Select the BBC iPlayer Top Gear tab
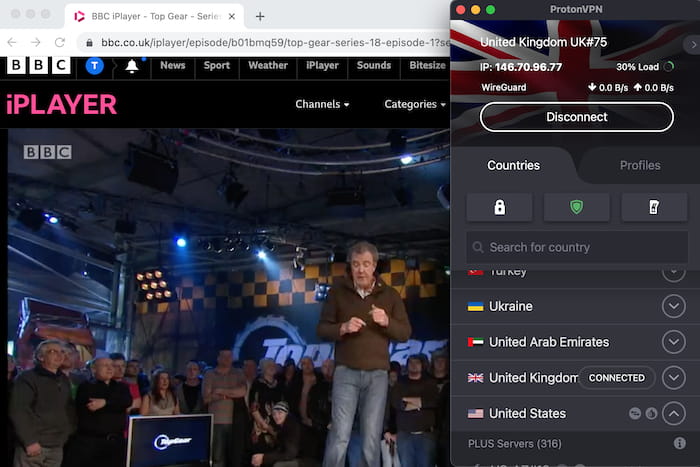 154,17
